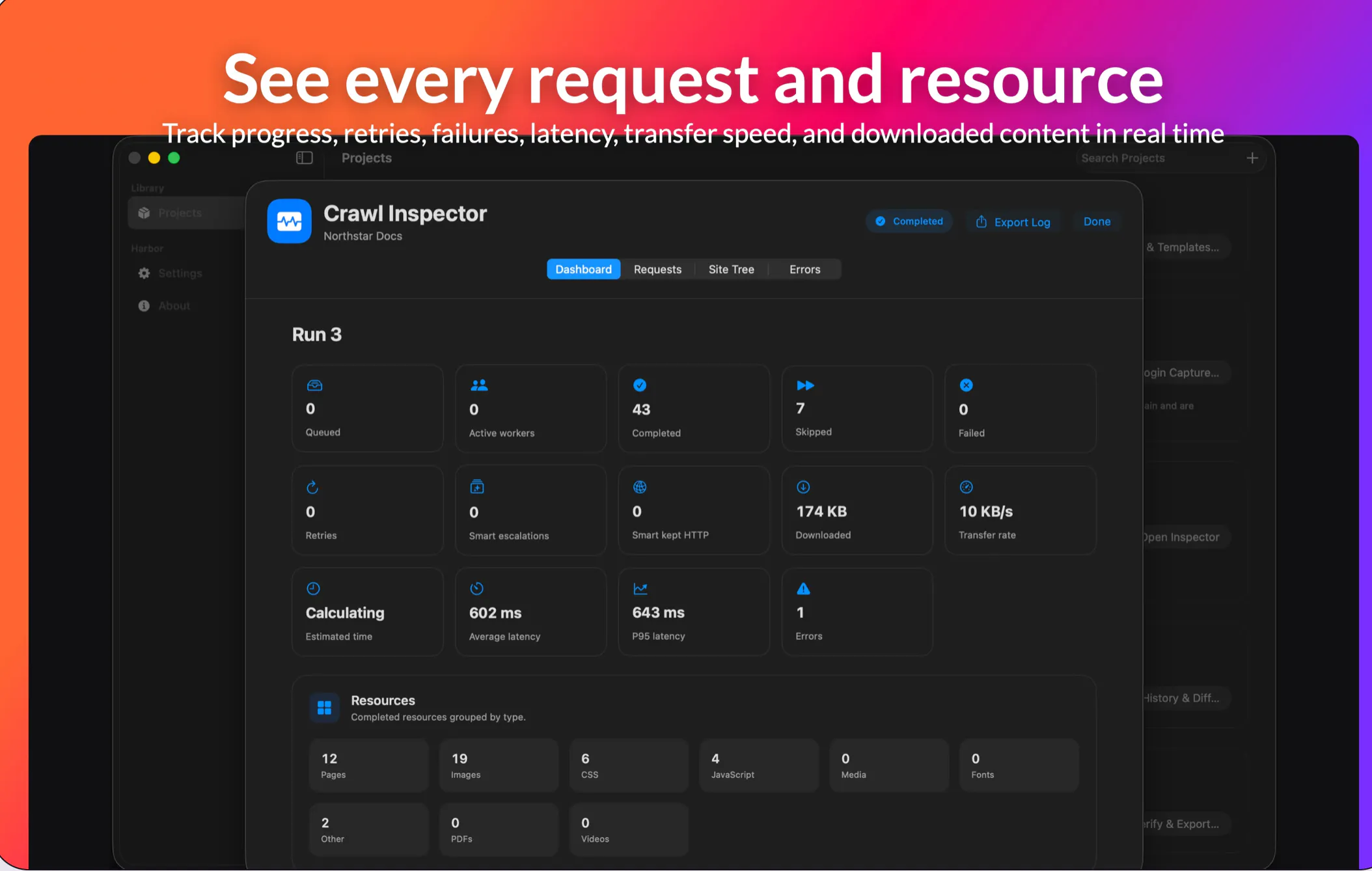
Task: Click the 0 Videos resource tile
Action: point(629,830)
